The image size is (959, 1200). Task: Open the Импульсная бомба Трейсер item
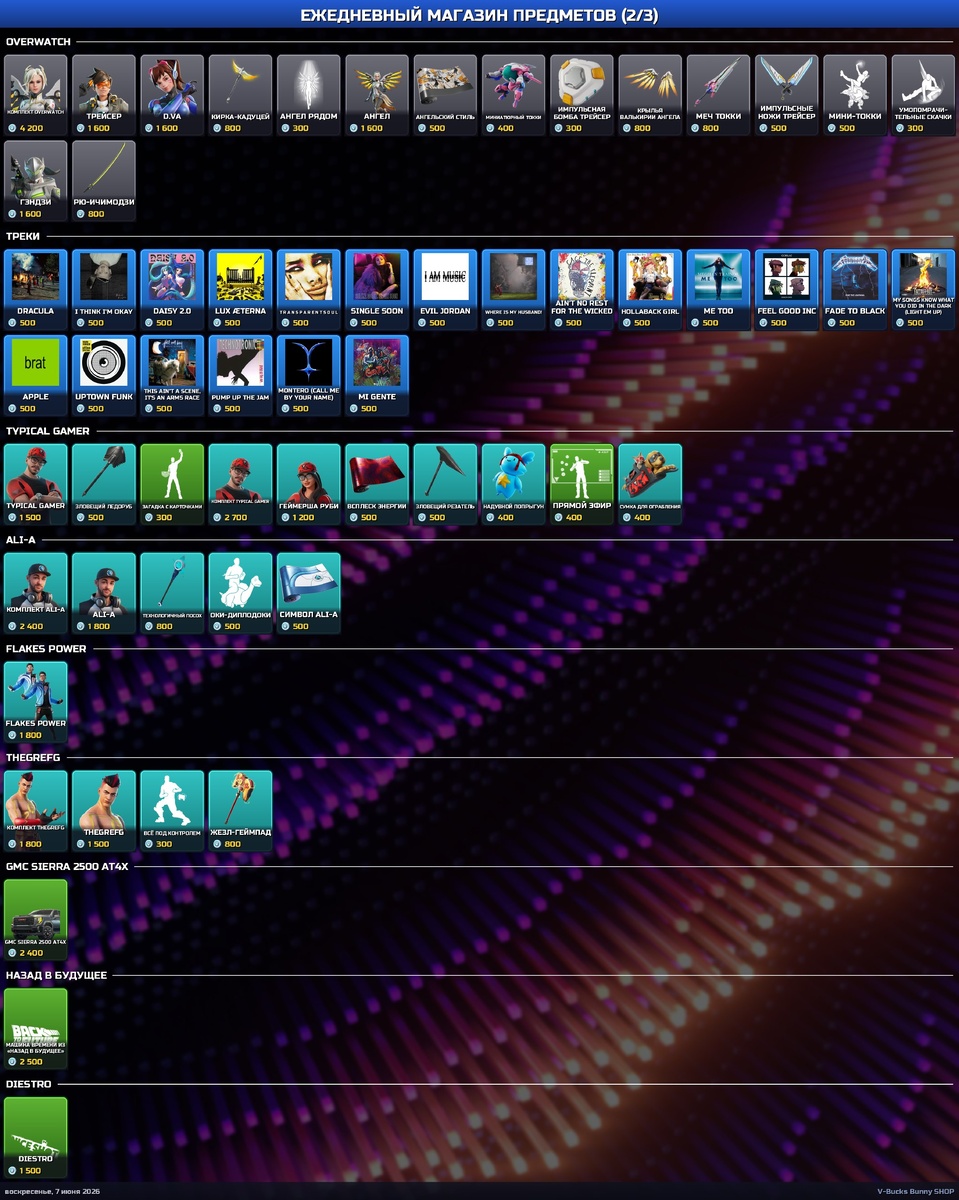click(x=582, y=95)
